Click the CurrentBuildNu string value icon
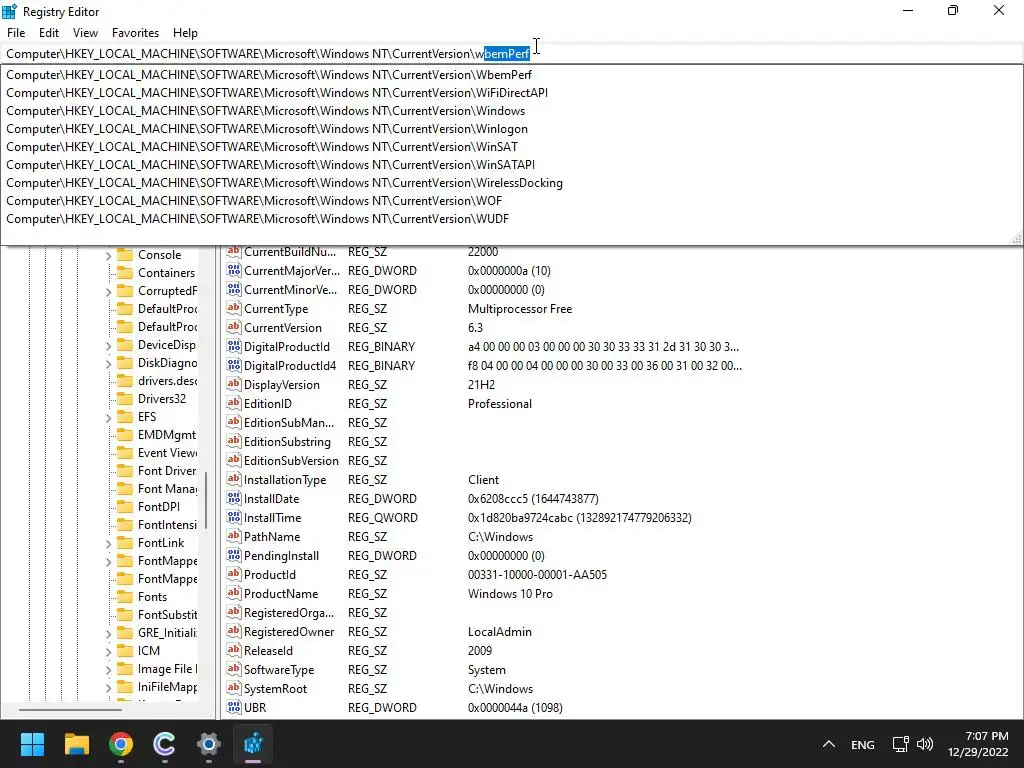 [233, 251]
